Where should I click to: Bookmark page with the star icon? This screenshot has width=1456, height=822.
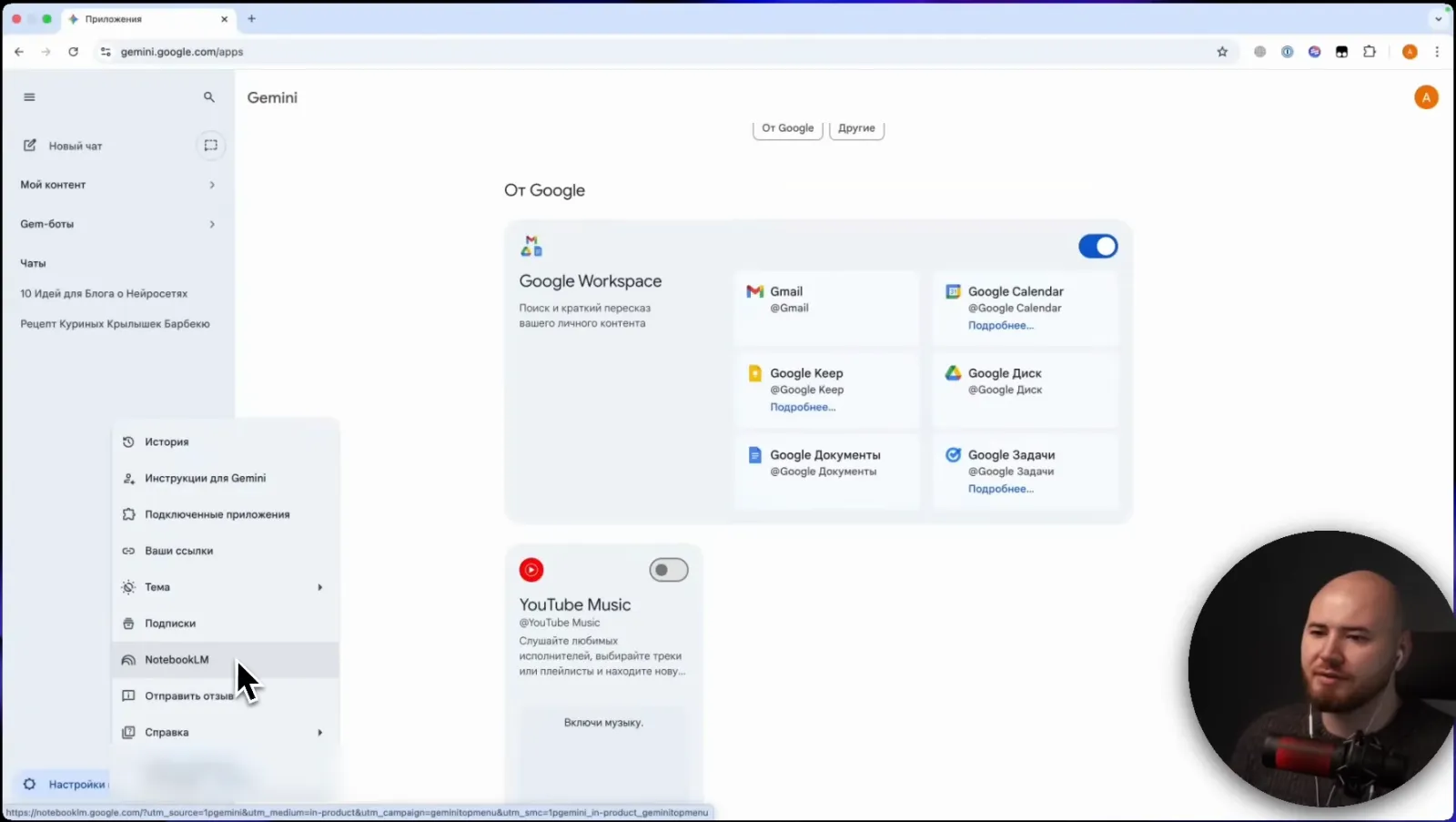point(1222,52)
